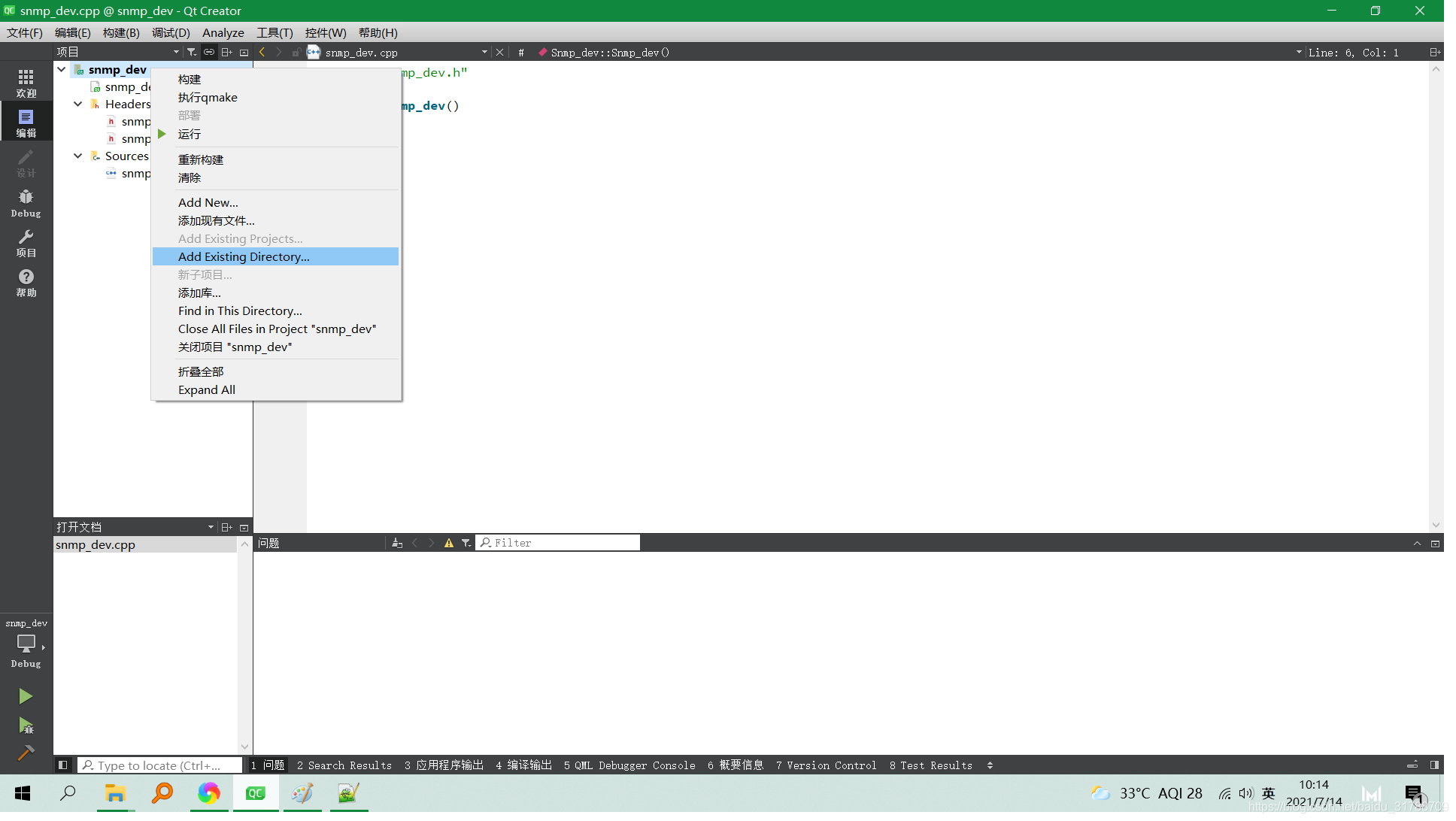The height and width of the screenshot is (821, 1456).
Task: Toggle visibility of snmp_dev project tree
Action: 61,69
